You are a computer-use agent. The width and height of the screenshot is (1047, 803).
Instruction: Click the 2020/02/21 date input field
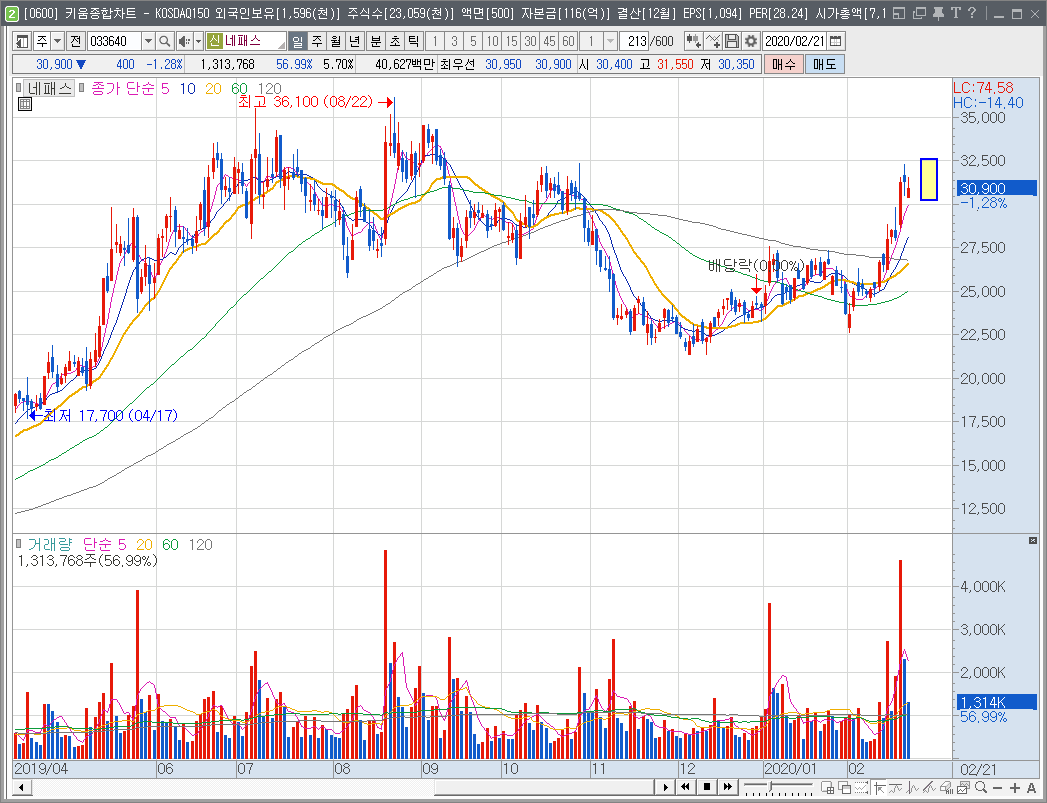(x=795, y=41)
